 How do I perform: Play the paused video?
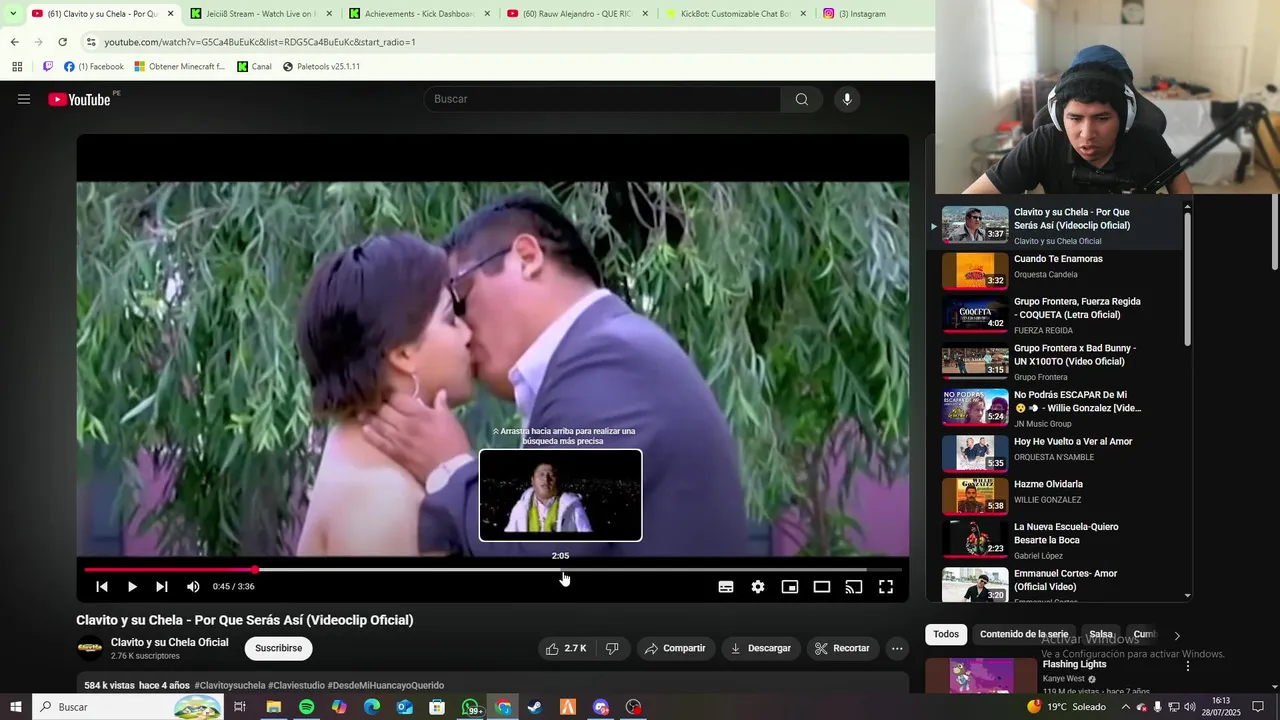pos(132,587)
